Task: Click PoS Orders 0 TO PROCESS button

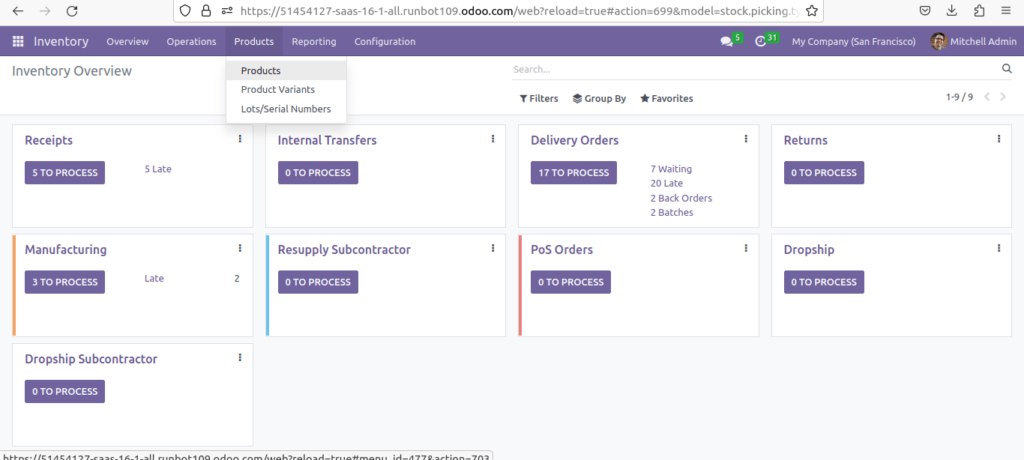Action: click(571, 282)
